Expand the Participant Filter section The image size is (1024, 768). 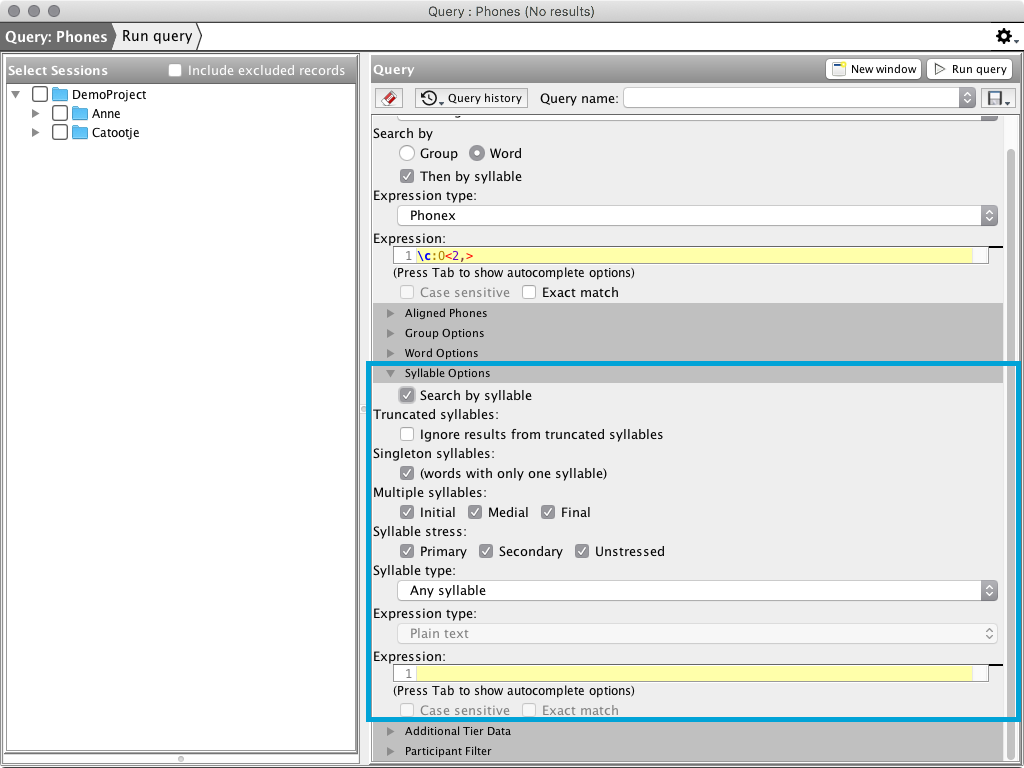447,751
